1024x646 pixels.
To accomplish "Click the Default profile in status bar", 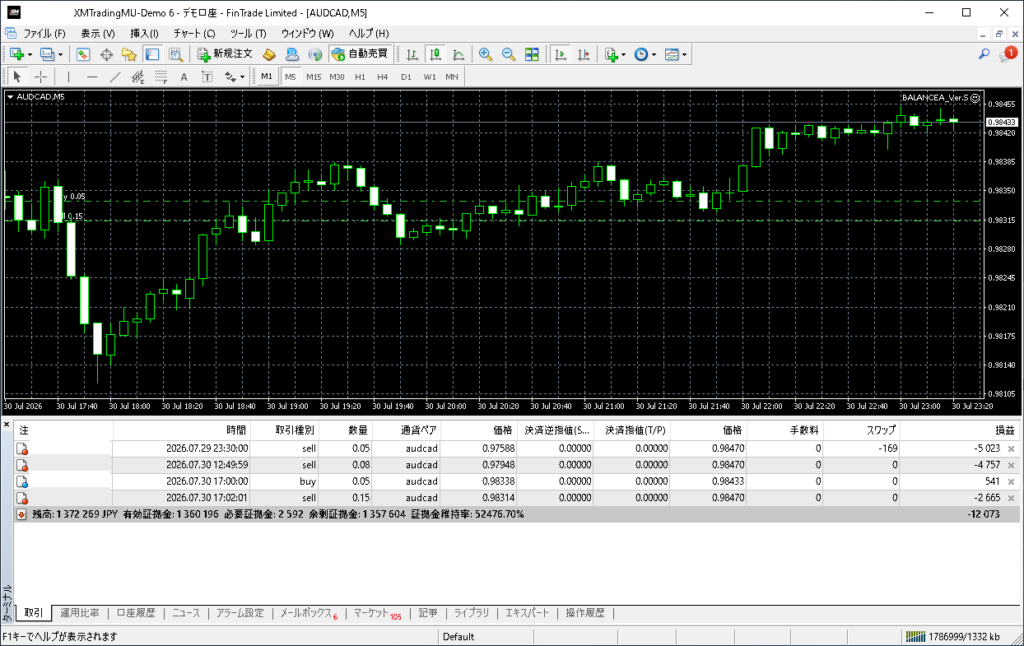I will point(458,636).
